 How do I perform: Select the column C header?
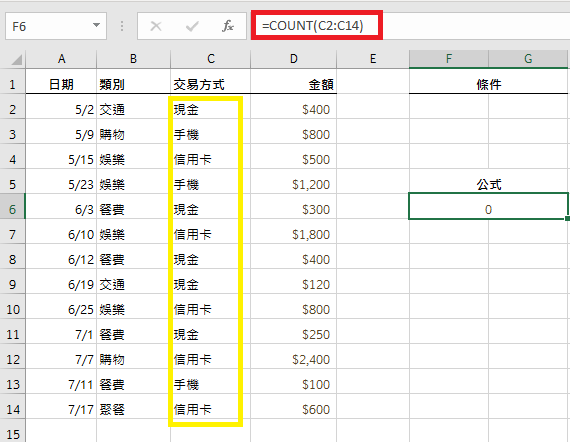pos(210,59)
